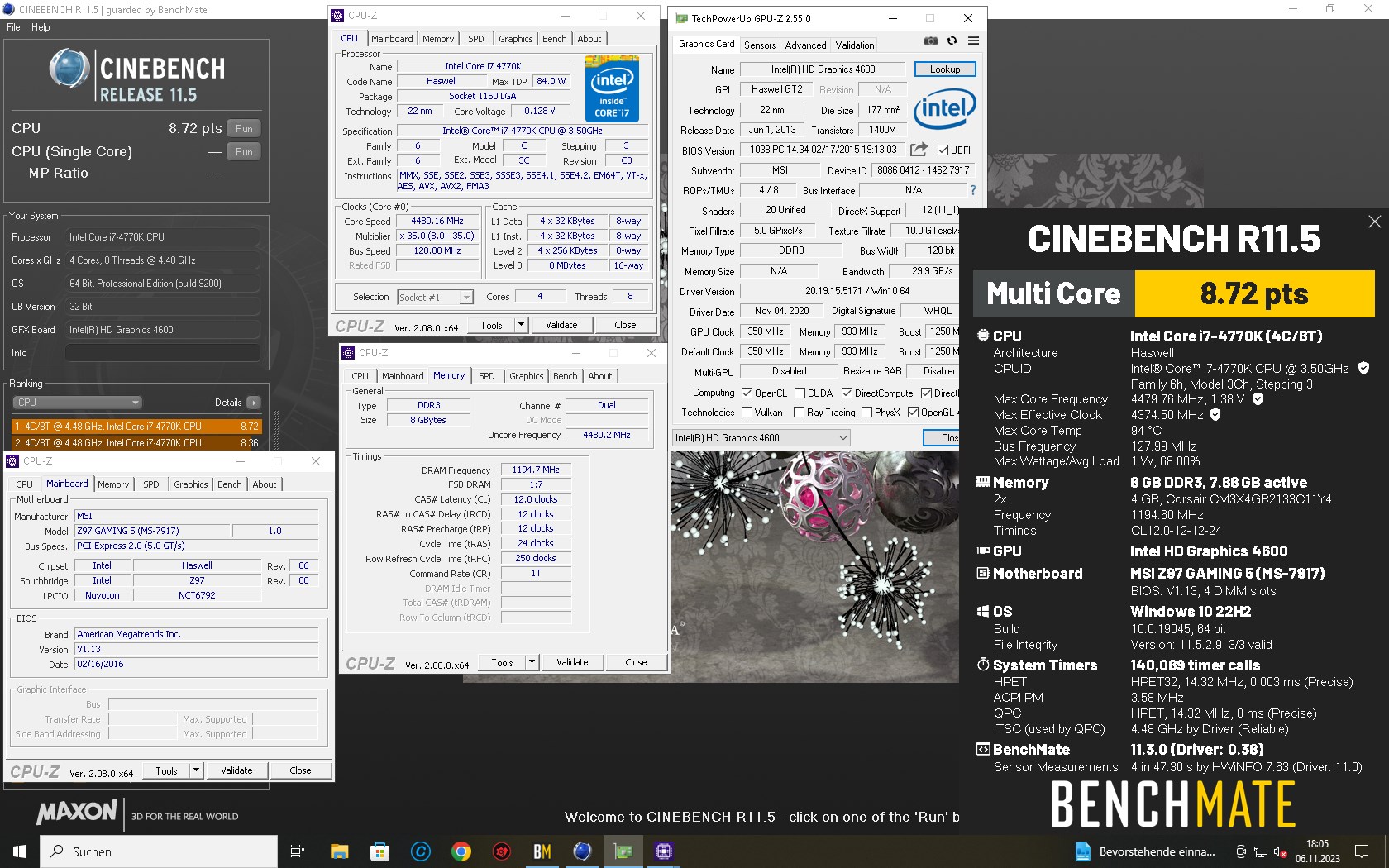This screenshot has width=1389, height=868.
Task: Click the Details arrow icon in Ranking
Action: tap(253, 403)
